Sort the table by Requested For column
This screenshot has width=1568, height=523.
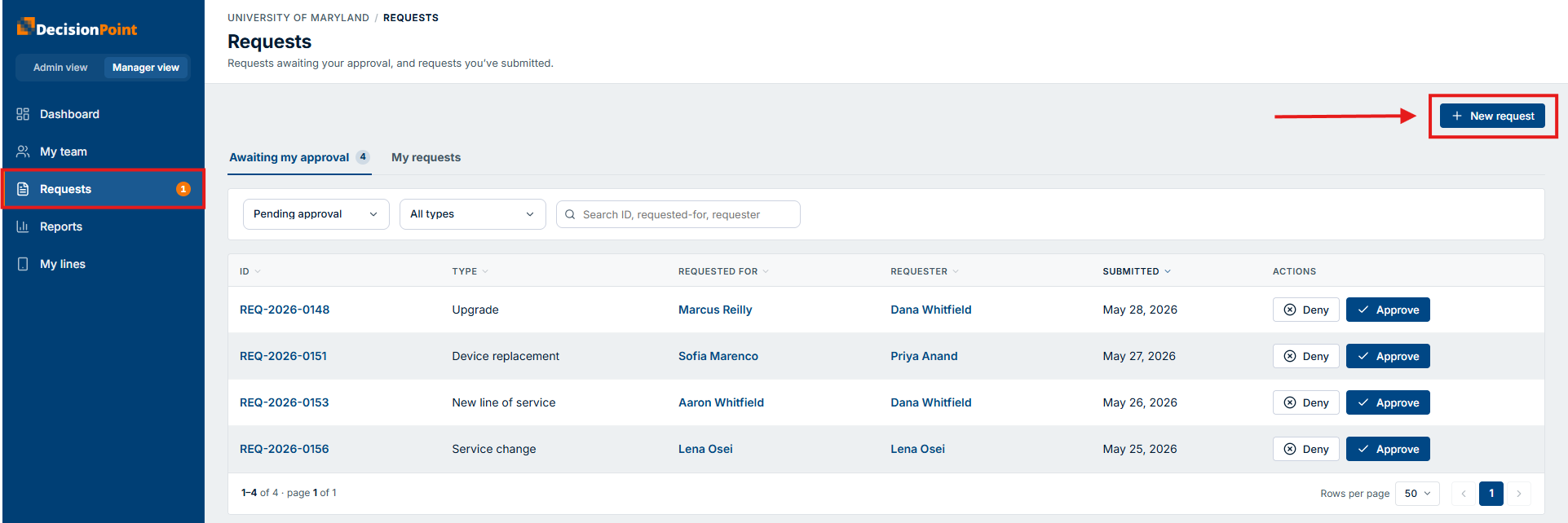point(723,271)
